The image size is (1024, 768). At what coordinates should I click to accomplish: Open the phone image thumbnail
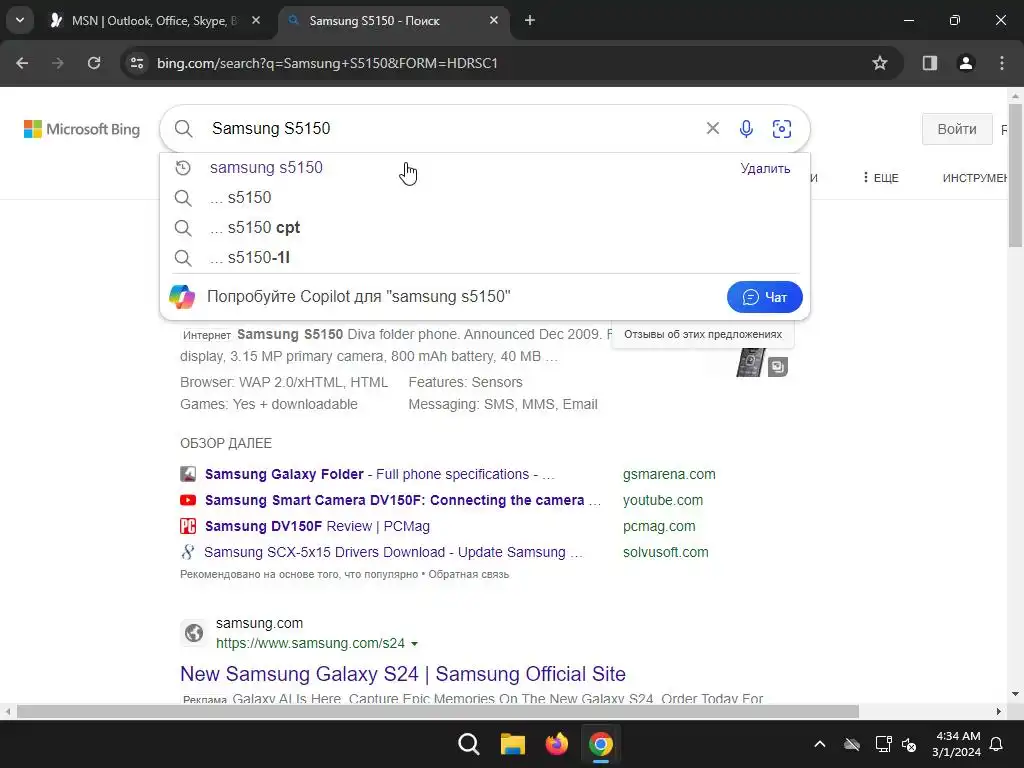pos(751,362)
